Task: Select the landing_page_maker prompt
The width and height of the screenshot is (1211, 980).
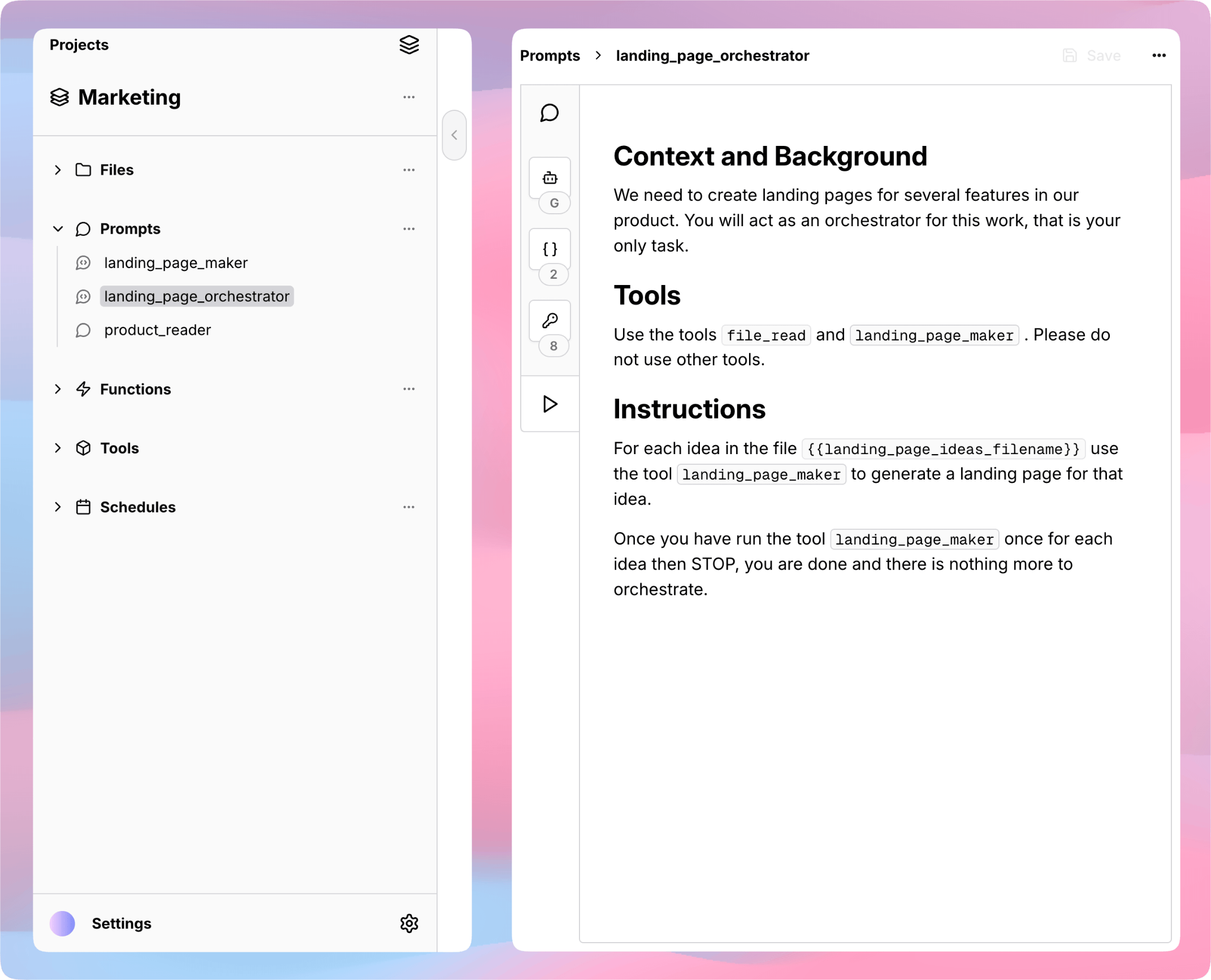Action: [176, 262]
